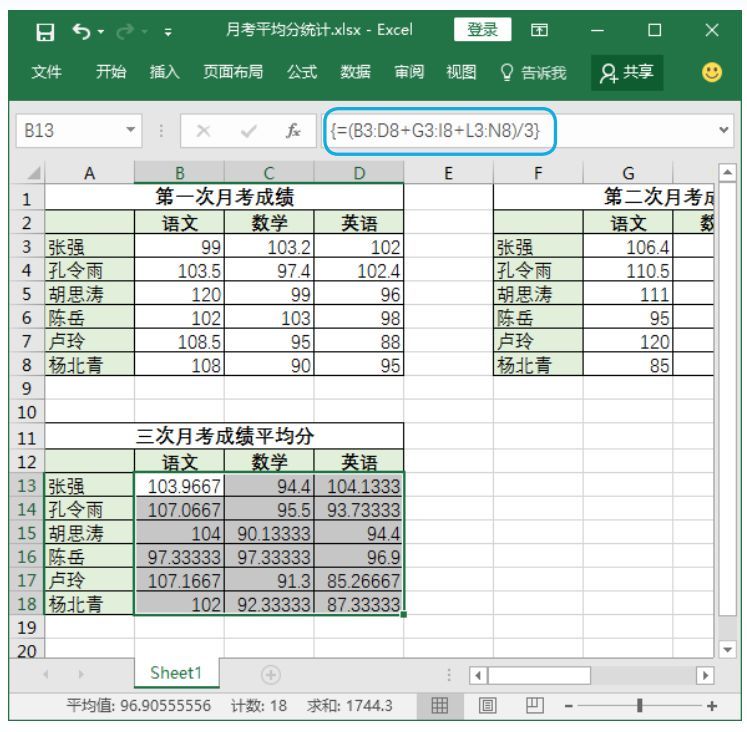This screenshot has width=747, height=732.
Task: Switch to the 视图 ribbon tab
Action: tap(461, 72)
